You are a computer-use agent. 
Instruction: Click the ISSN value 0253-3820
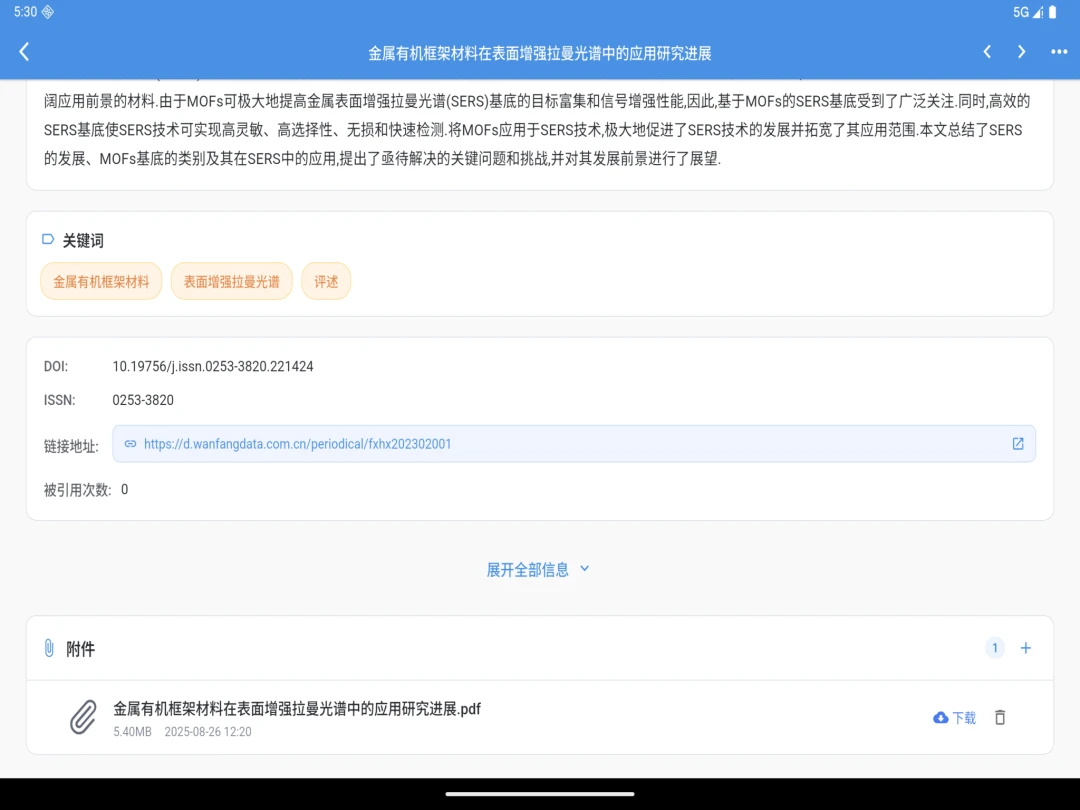(x=143, y=400)
